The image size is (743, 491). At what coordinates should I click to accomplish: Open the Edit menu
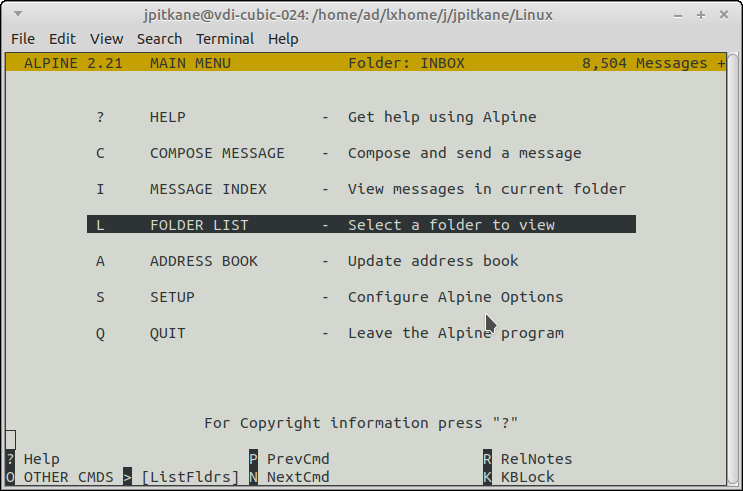click(62, 39)
